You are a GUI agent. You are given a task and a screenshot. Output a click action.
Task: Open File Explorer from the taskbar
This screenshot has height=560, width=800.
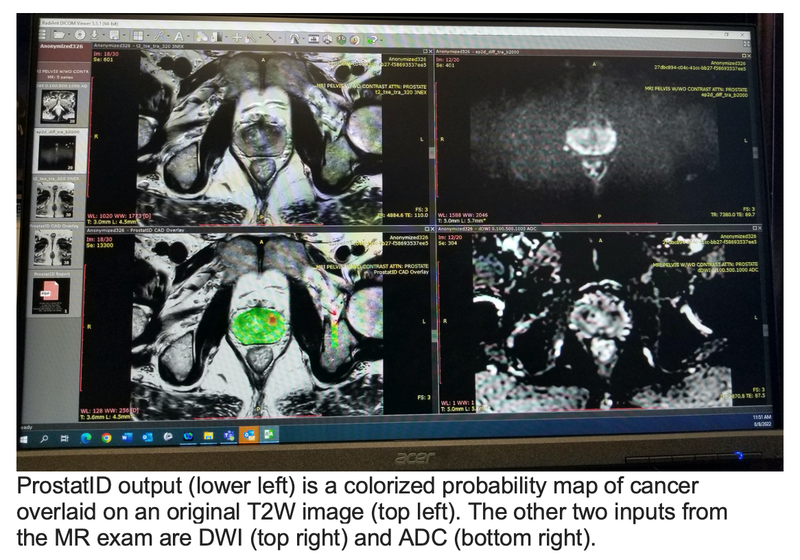point(208,436)
